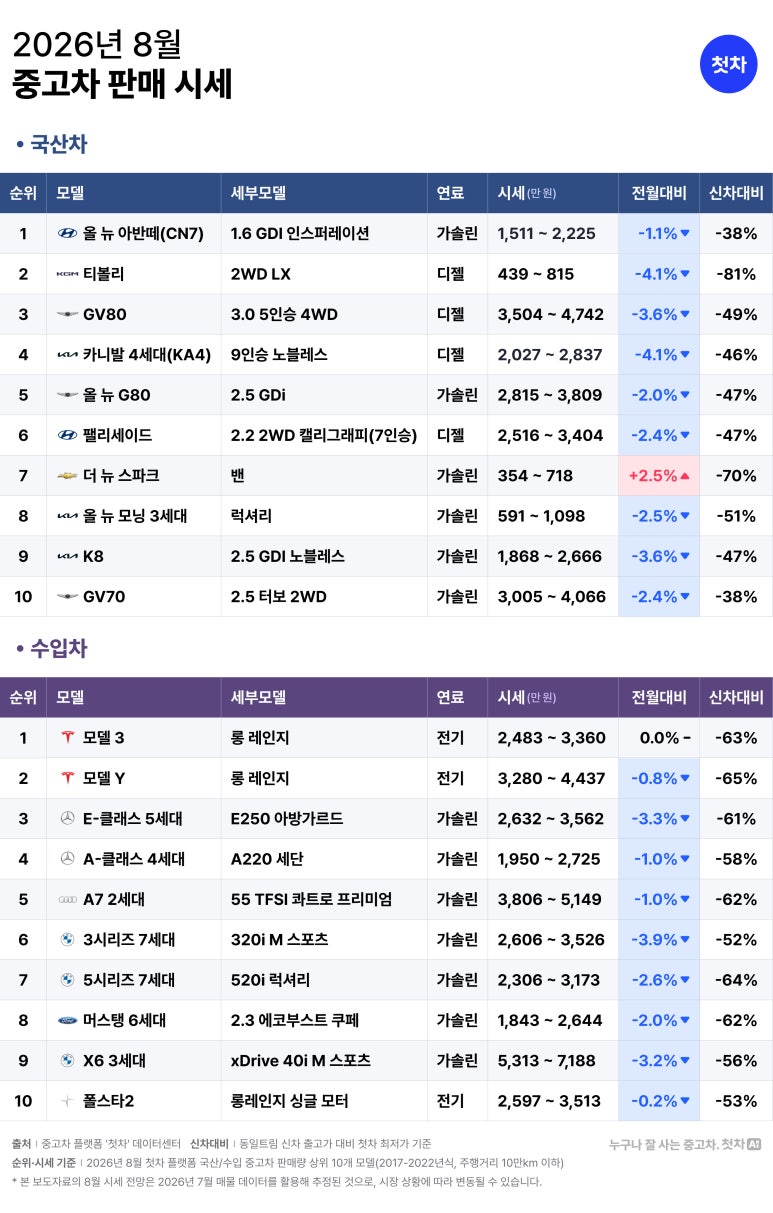Click the Audi logo beside A7 2세대

click(67, 899)
